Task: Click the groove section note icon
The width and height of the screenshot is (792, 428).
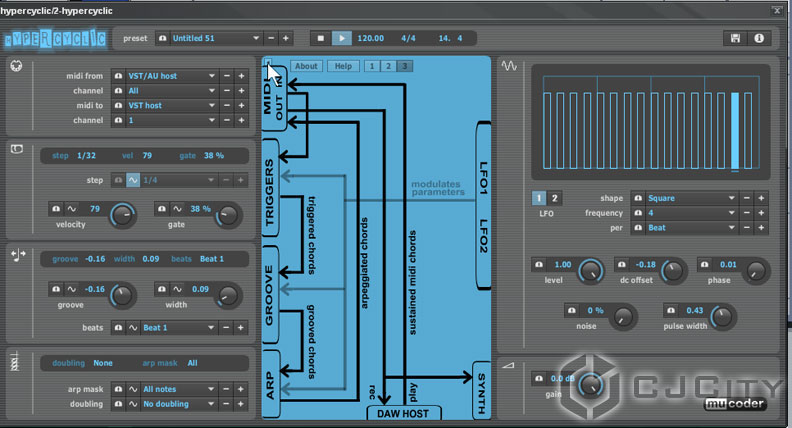Action: (18, 256)
